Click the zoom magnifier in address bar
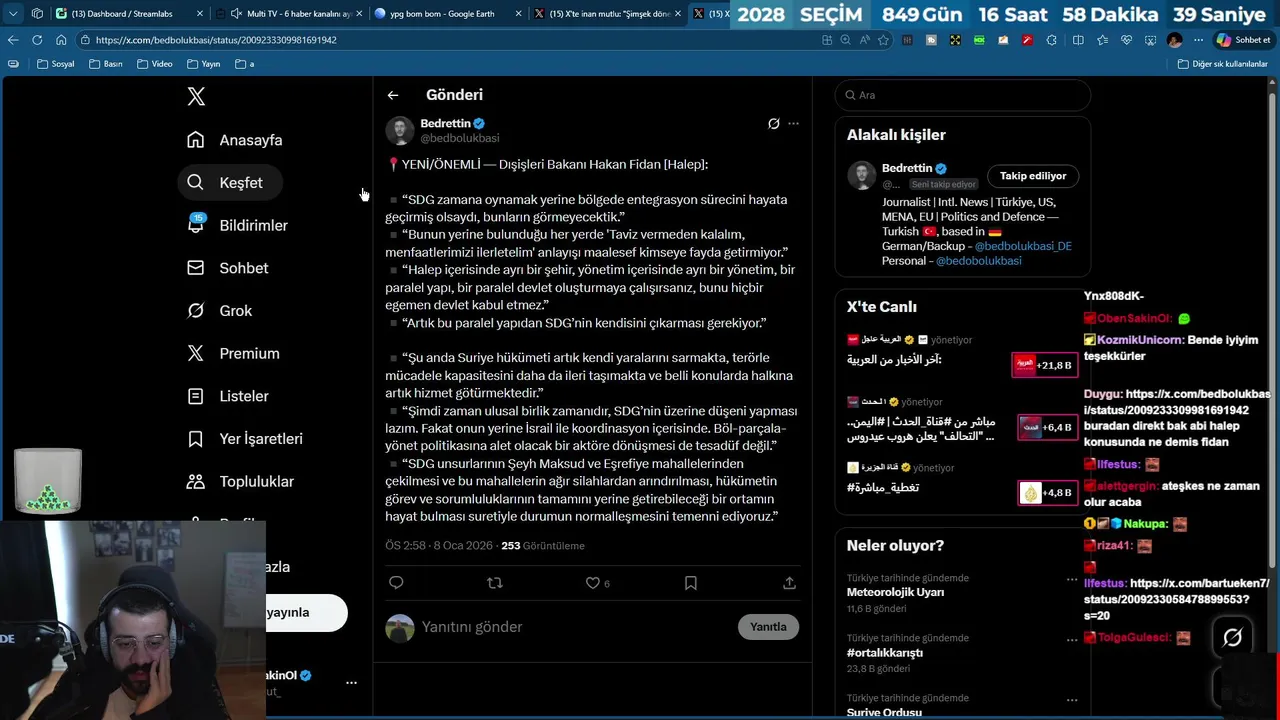Viewport: 1280px width, 720px height. pyautogui.click(x=846, y=40)
